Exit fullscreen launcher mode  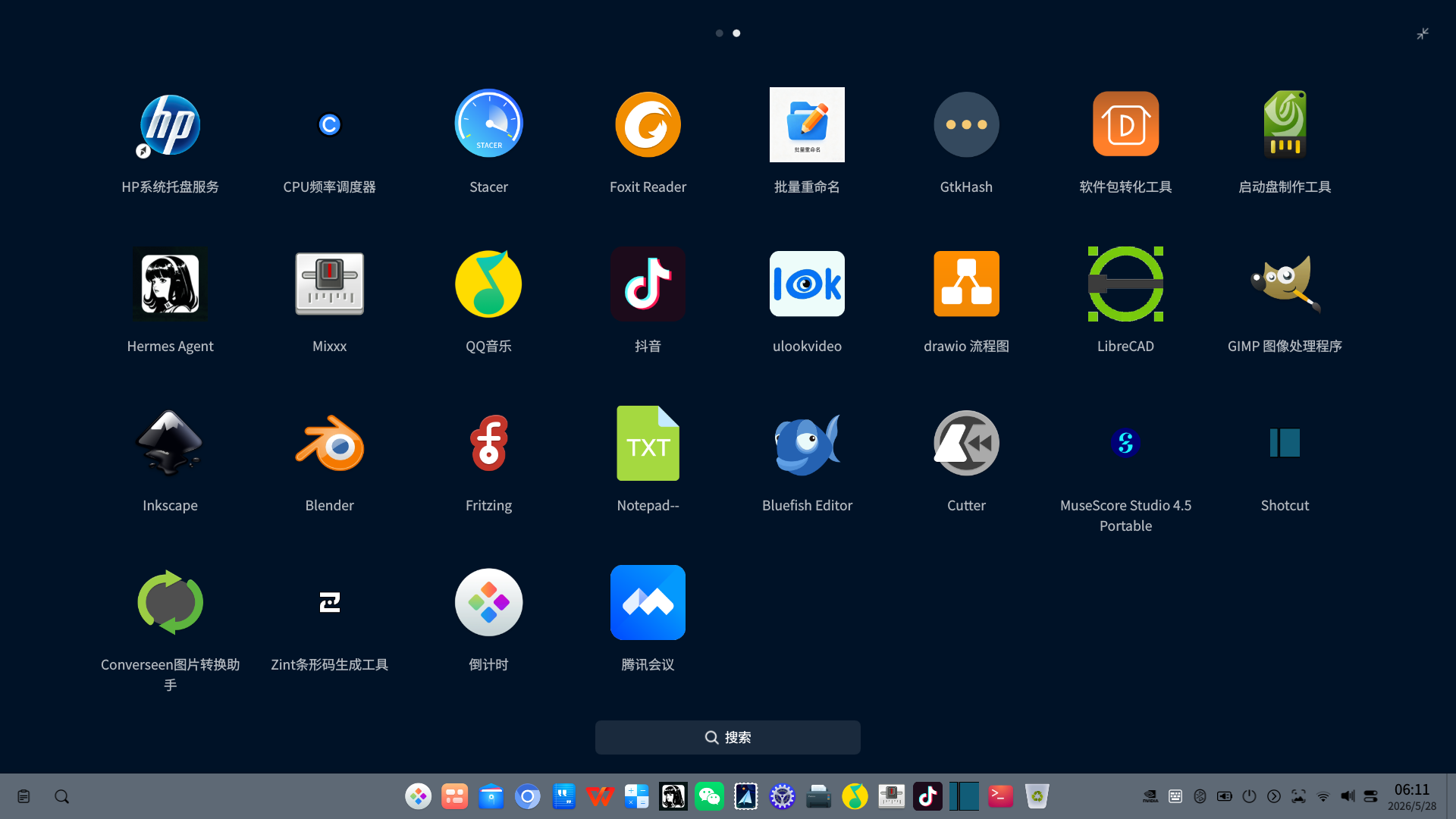coord(1423,33)
